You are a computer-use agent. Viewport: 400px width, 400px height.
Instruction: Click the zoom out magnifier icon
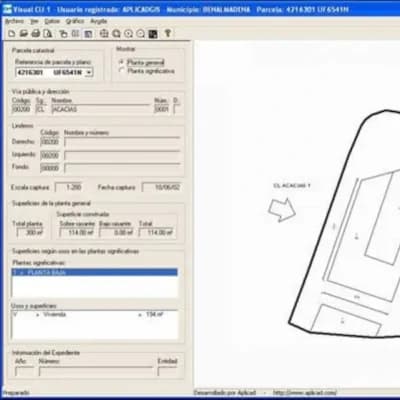pyautogui.click(x=141, y=33)
